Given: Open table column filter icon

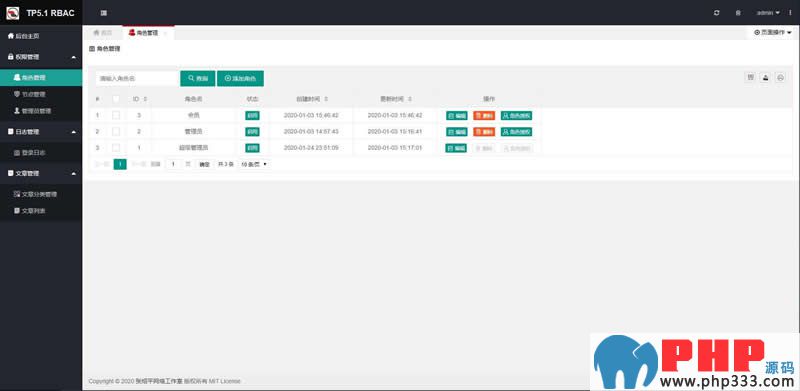Looking at the screenshot, I should click(x=751, y=77).
